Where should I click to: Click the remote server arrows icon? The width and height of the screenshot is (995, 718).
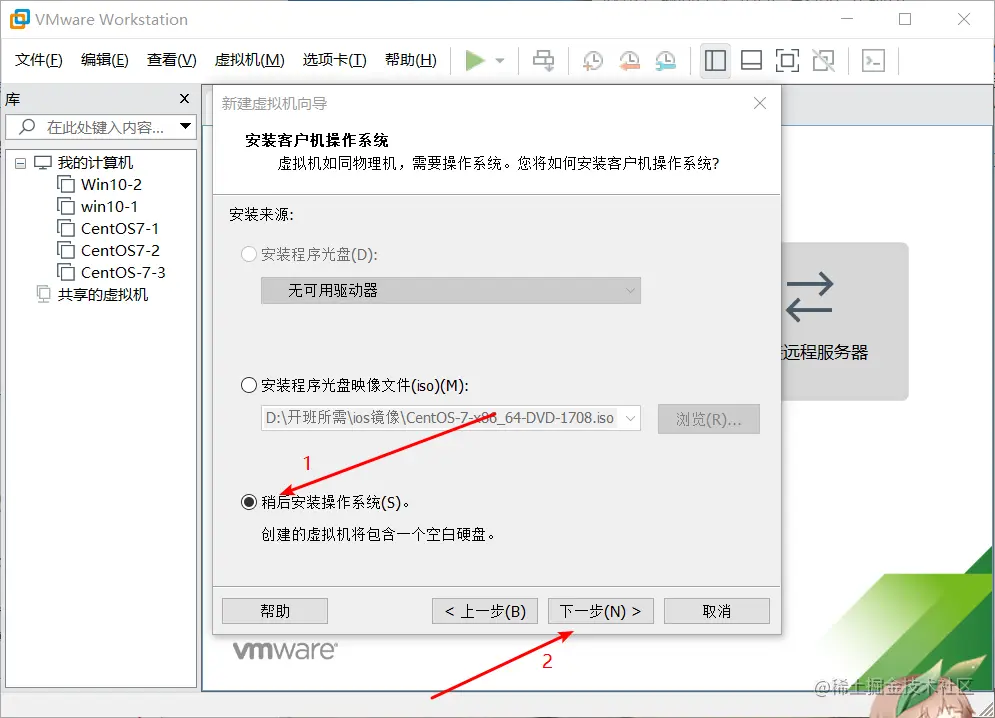point(809,296)
